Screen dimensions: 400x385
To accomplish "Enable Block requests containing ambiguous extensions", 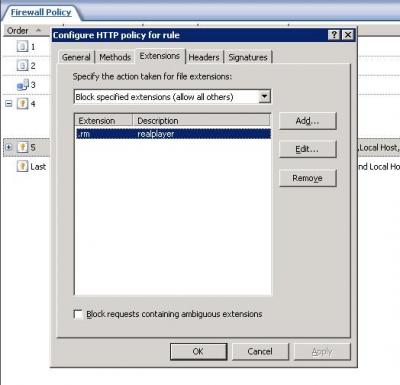I will [78, 314].
